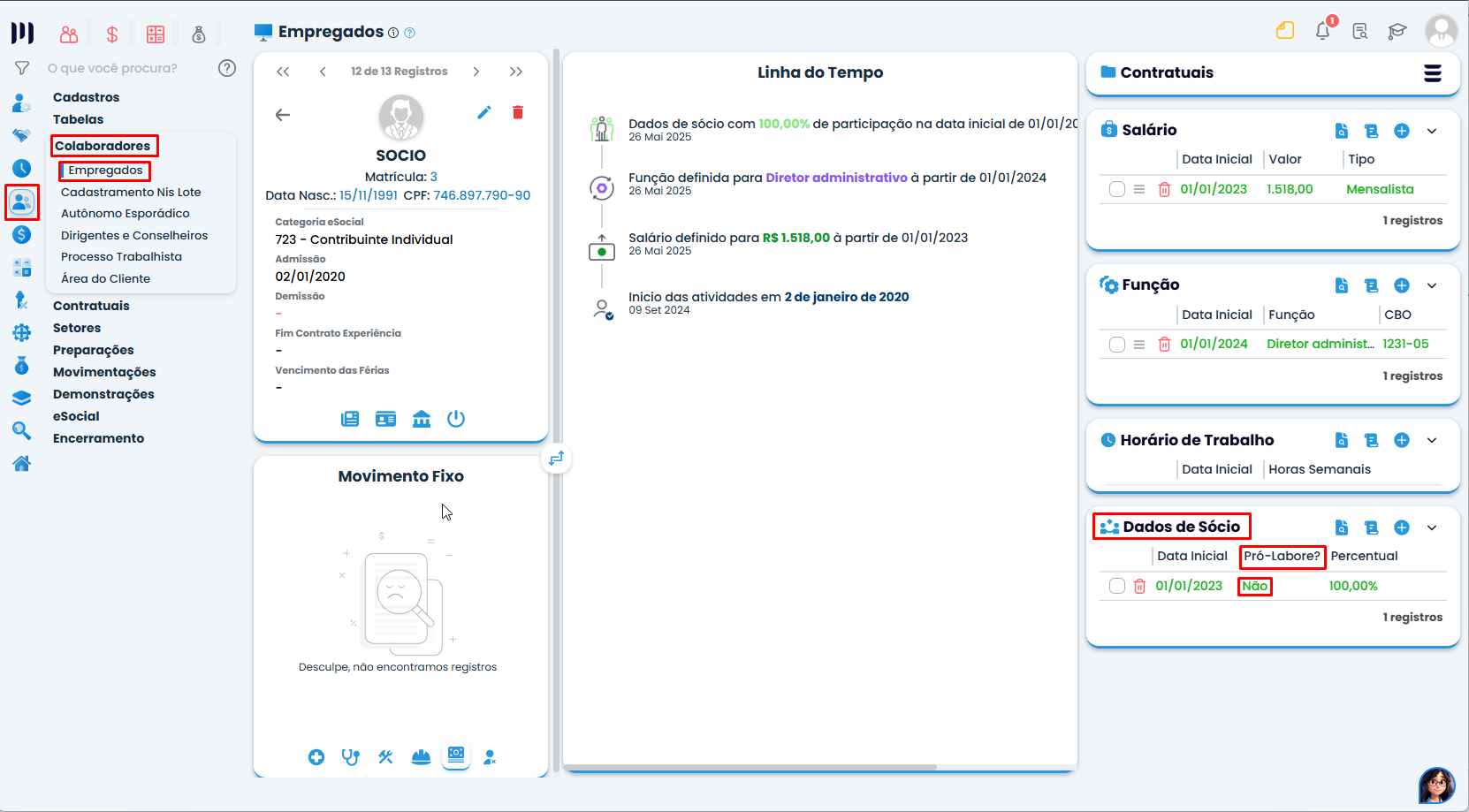1469x812 pixels.
Task: Expand the Horário de Trabalho section chevron
Action: pos(1432,440)
